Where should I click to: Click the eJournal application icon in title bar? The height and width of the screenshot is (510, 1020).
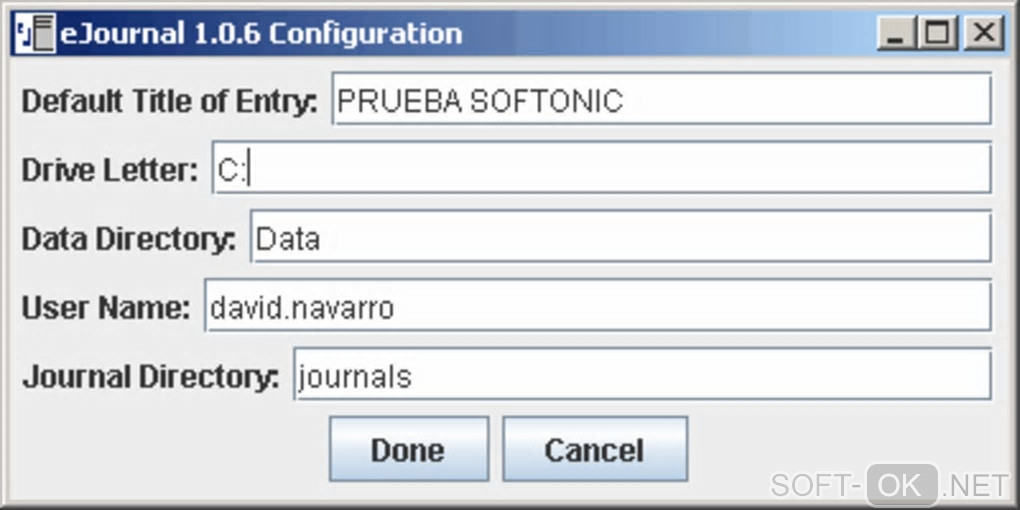click(34, 35)
